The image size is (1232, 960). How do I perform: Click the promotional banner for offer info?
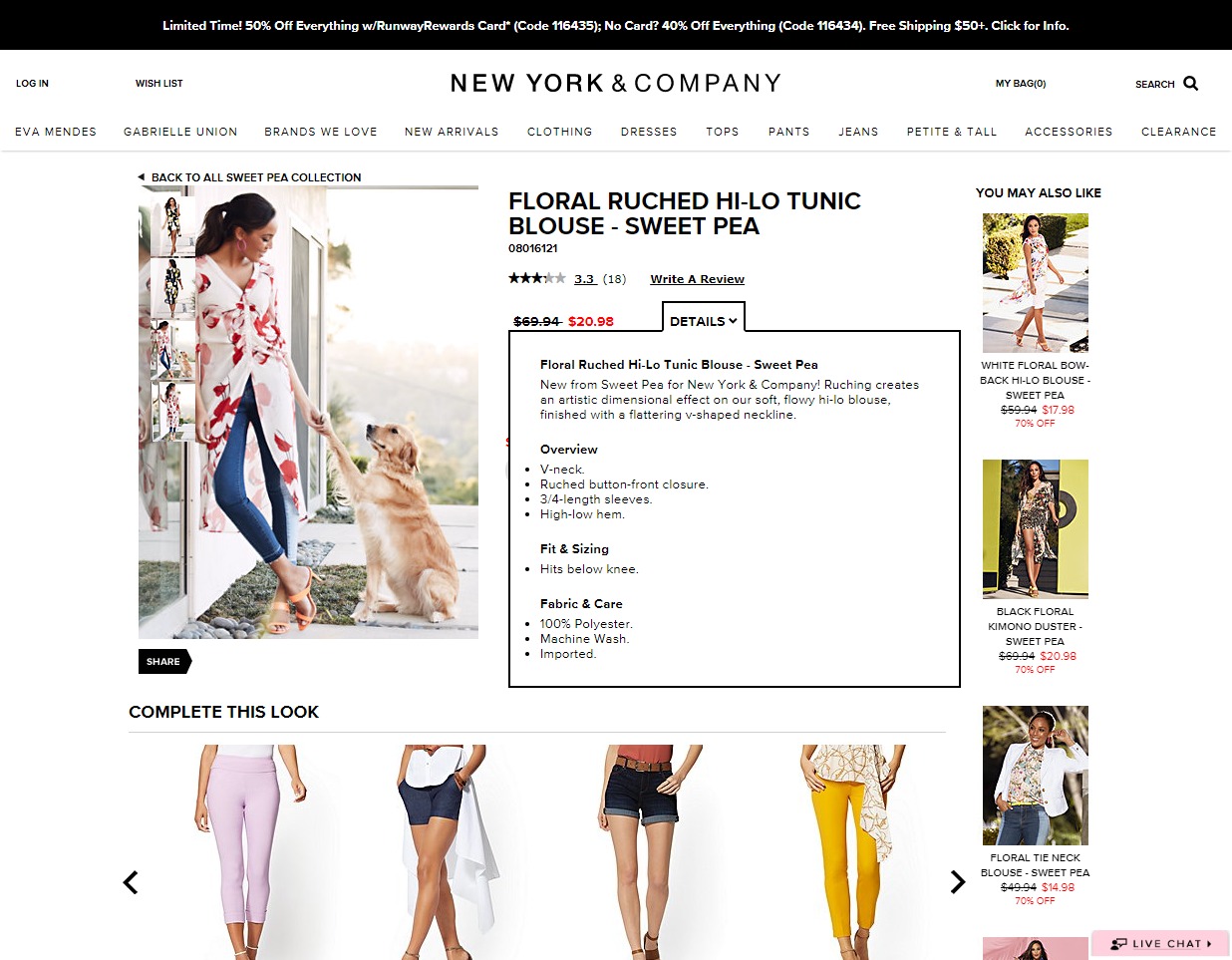click(616, 26)
